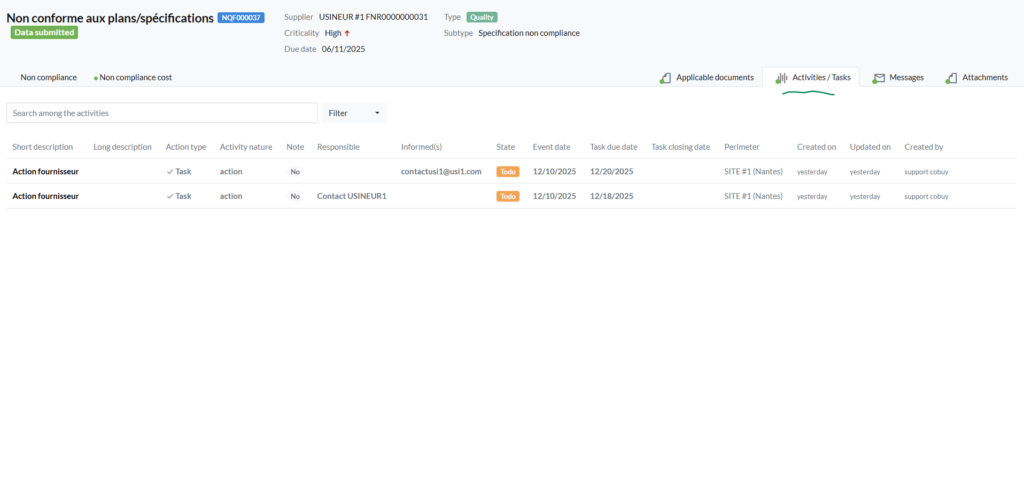Image resolution: width=1024 pixels, height=484 pixels.
Task: Click the Messages envelope icon
Action: click(878, 78)
